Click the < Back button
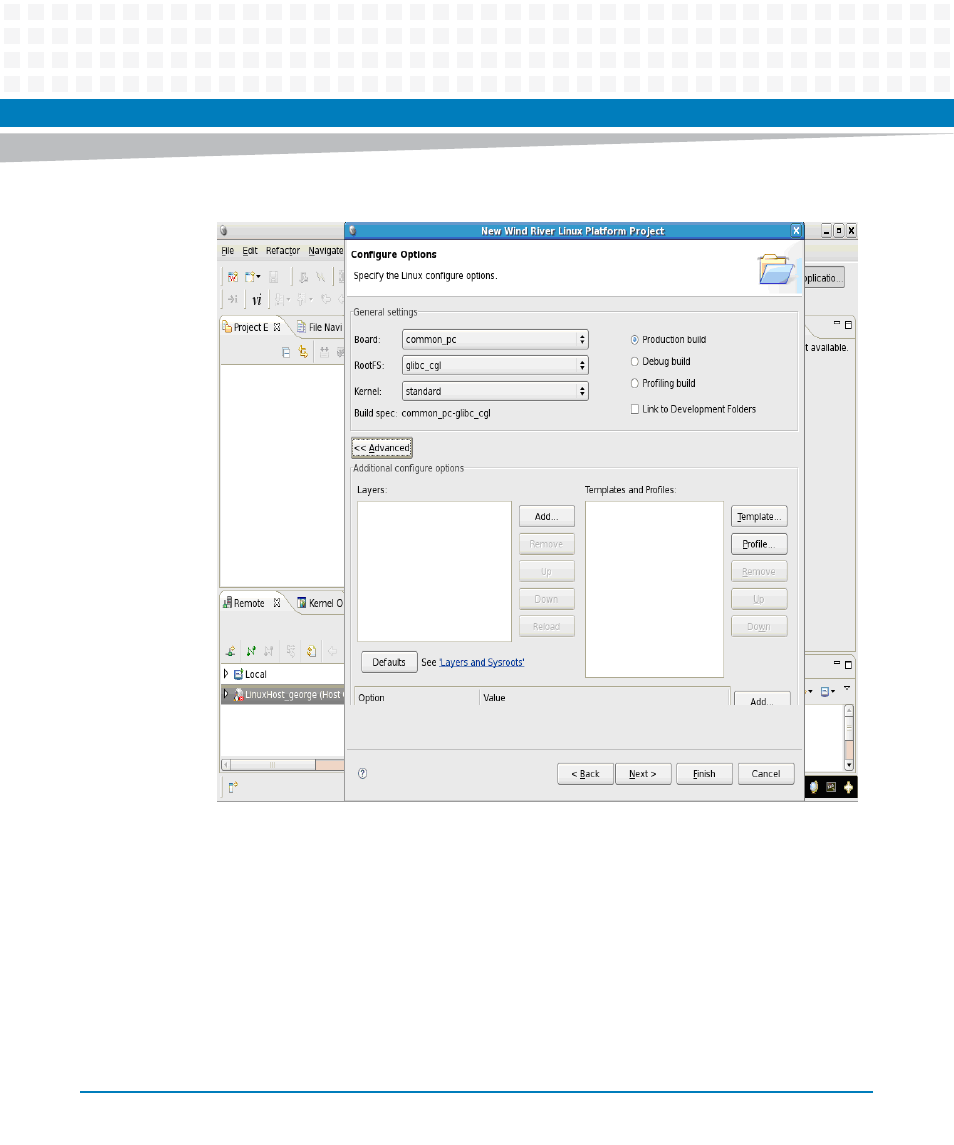 [585, 774]
